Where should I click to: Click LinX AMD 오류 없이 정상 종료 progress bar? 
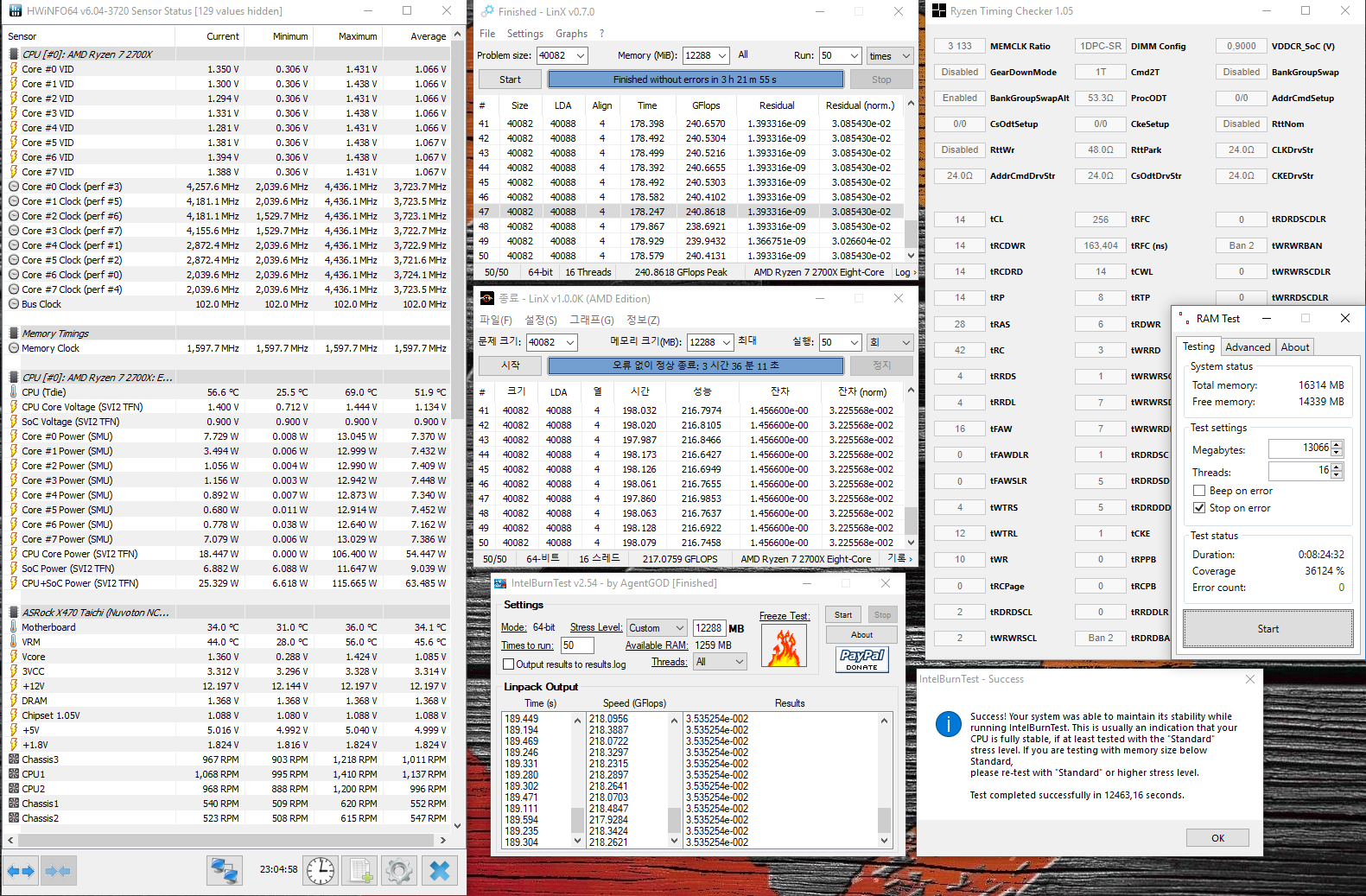(x=695, y=365)
